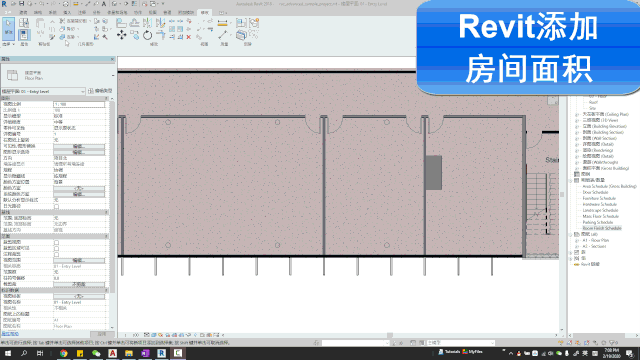Open WeChat from the taskbar
The width and height of the screenshot is (640, 360).
coord(96,353)
